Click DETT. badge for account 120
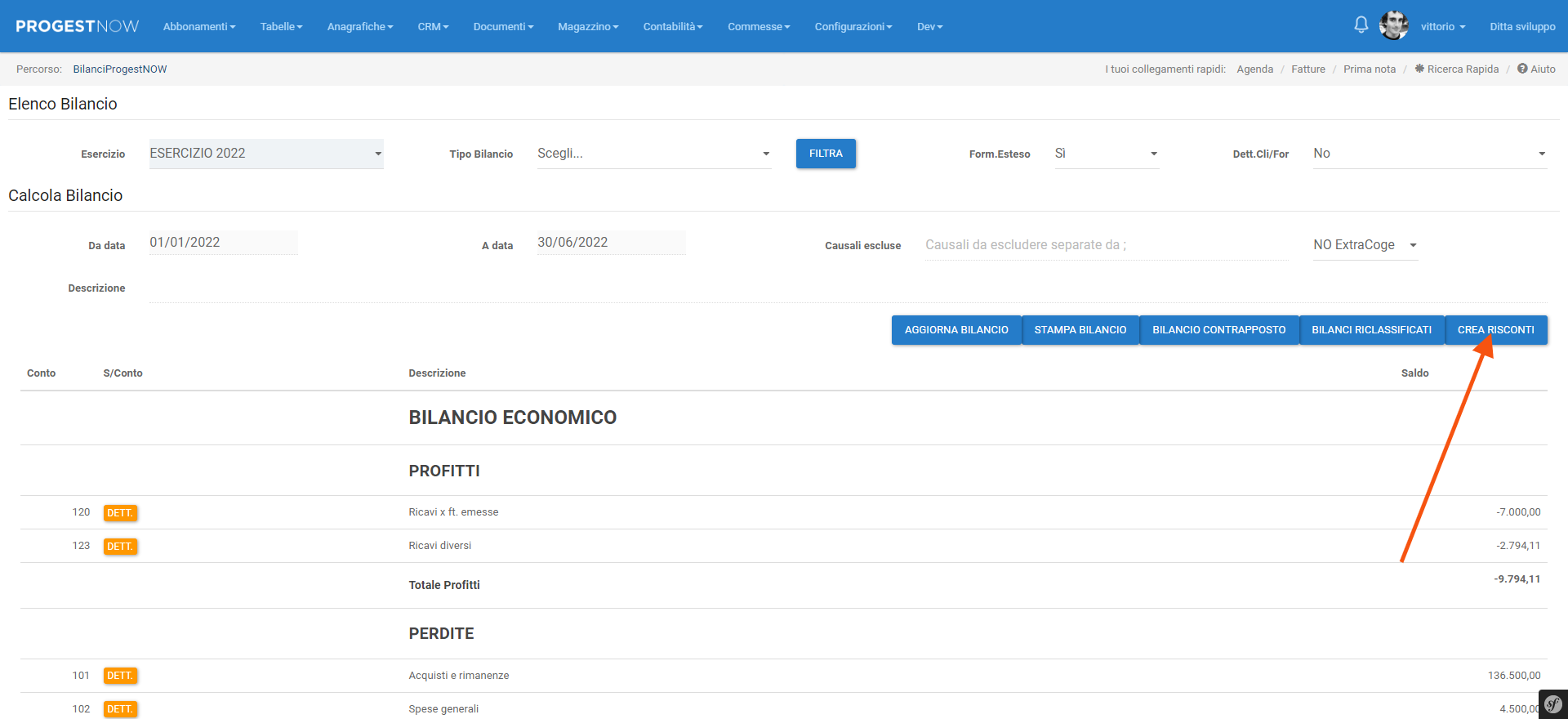This screenshot has height=719, width=1568. coord(120,513)
